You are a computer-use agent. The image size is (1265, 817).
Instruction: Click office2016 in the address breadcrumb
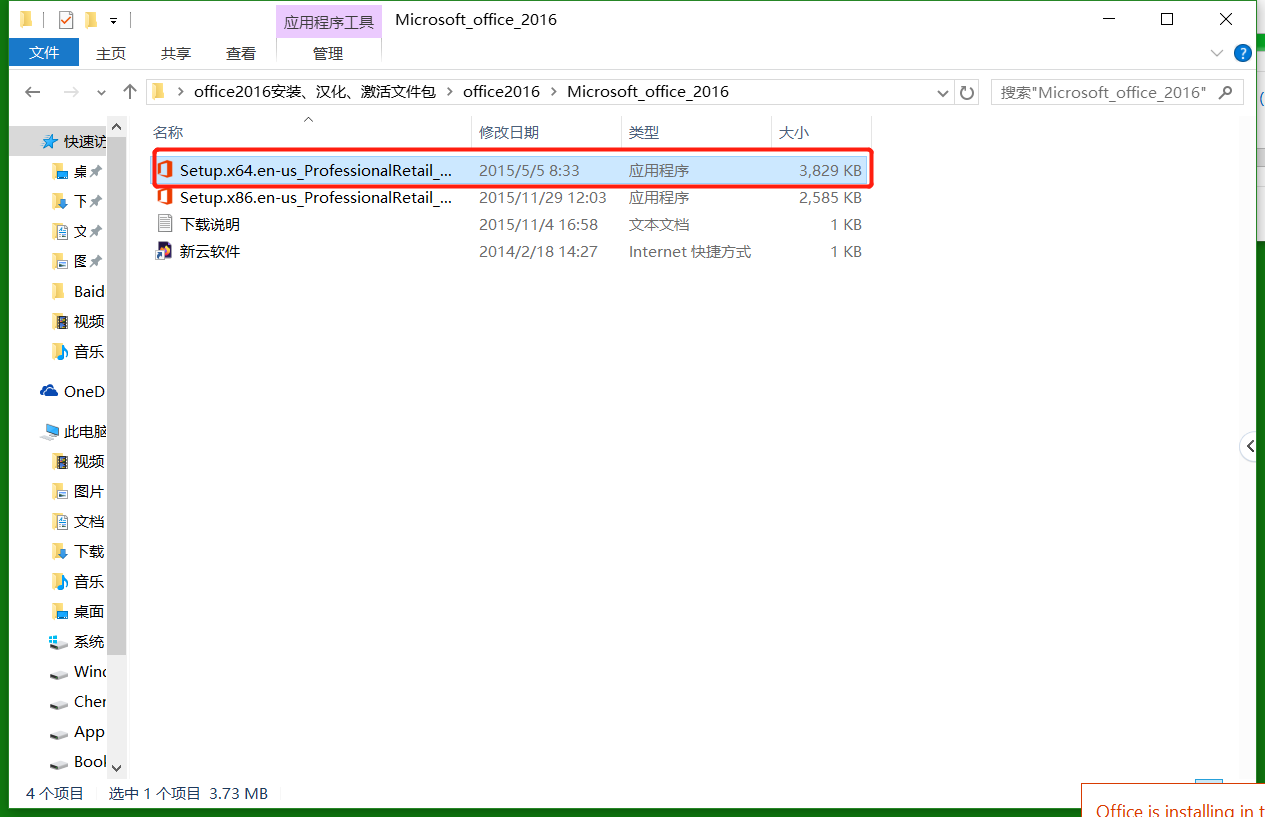(x=501, y=91)
